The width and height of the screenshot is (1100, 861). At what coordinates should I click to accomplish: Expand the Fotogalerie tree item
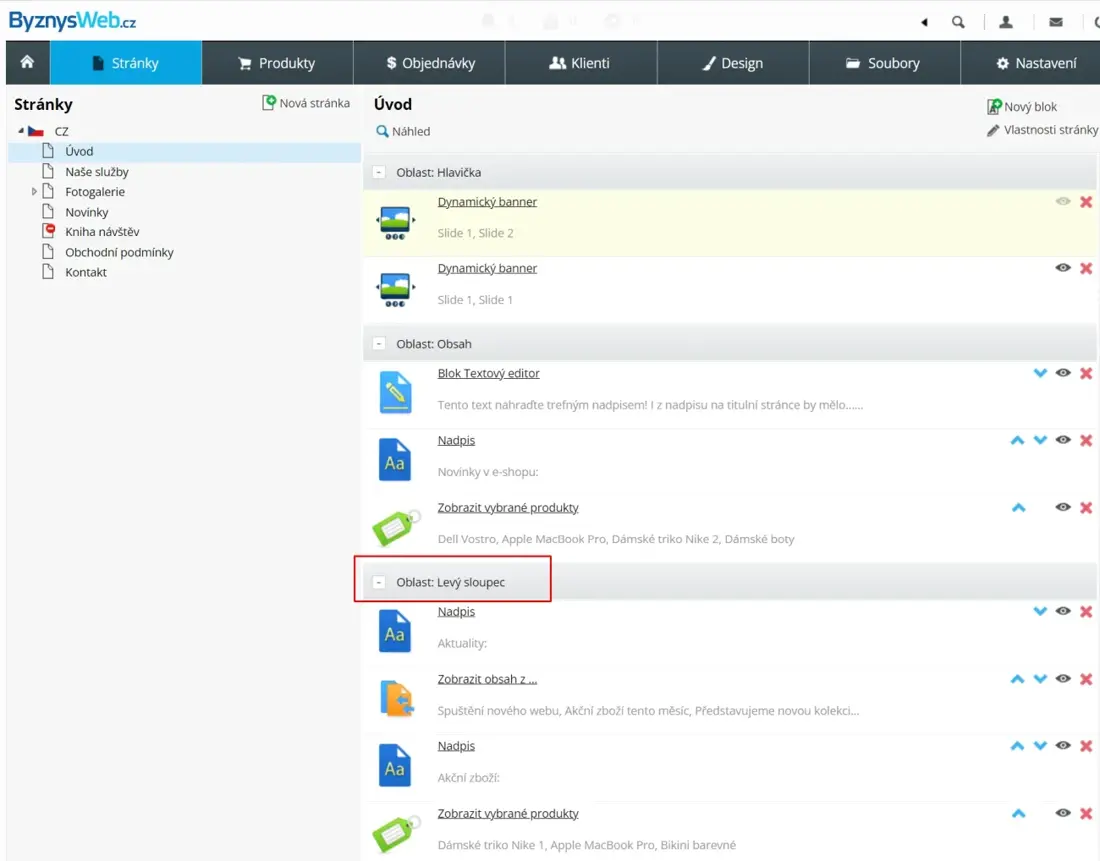[34, 191]
